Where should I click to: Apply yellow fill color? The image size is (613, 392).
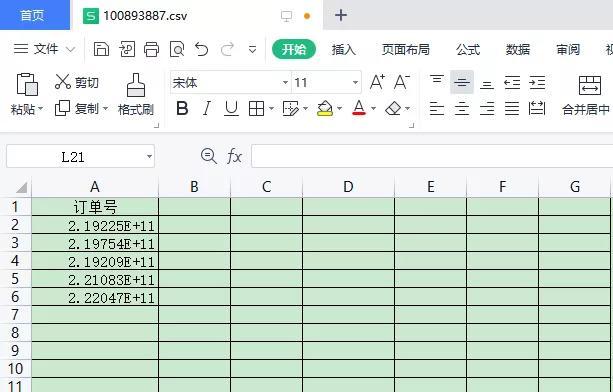point(325,108)
